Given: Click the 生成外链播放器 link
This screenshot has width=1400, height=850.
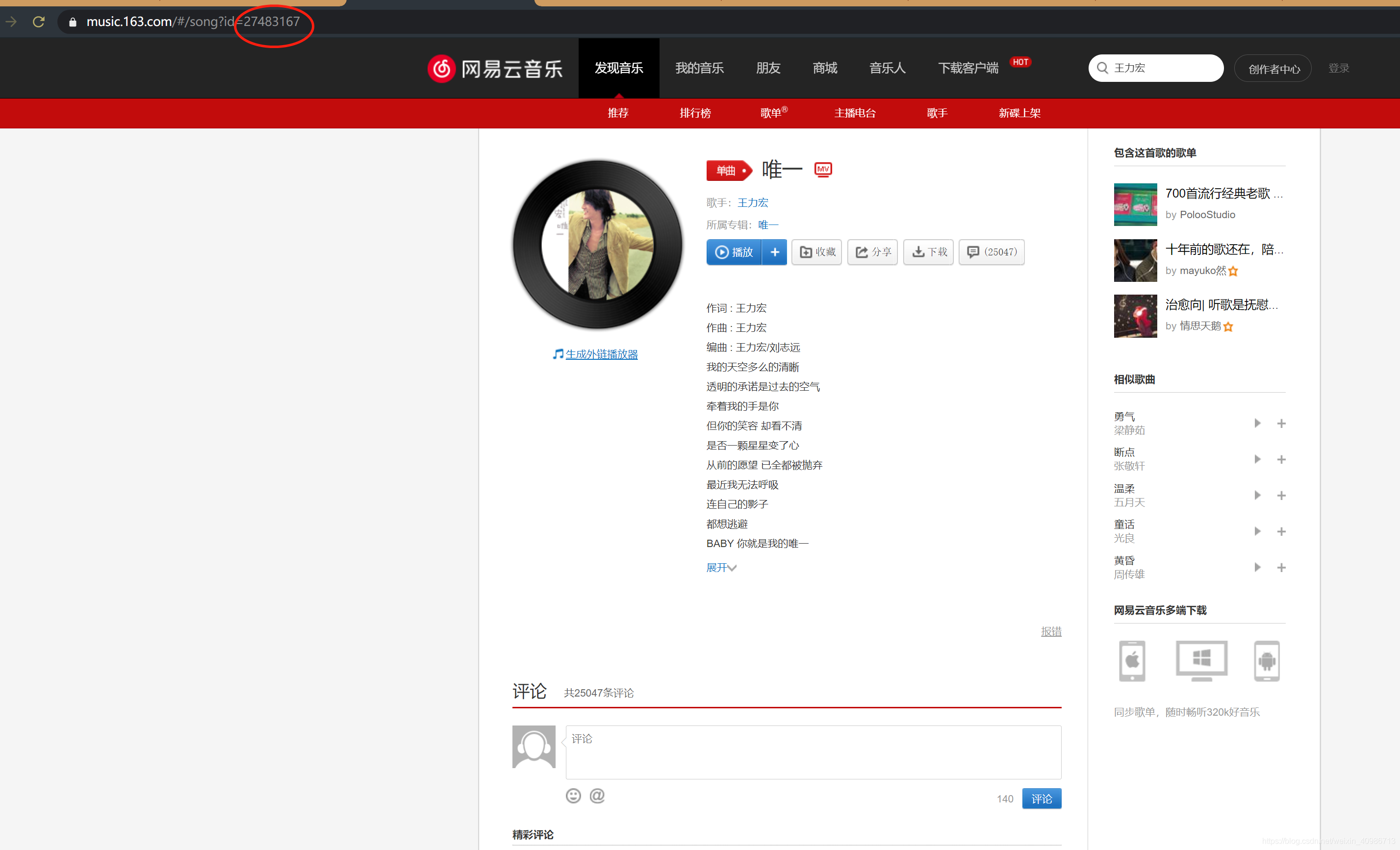Looking at the screenshot, I should click(601, 354).
